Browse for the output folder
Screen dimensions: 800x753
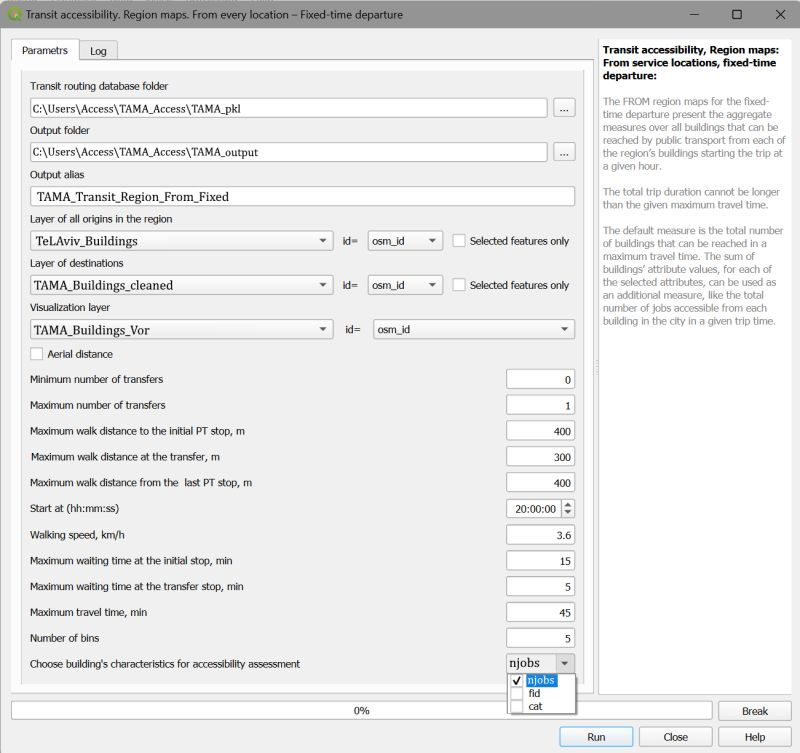click(564, 152)
